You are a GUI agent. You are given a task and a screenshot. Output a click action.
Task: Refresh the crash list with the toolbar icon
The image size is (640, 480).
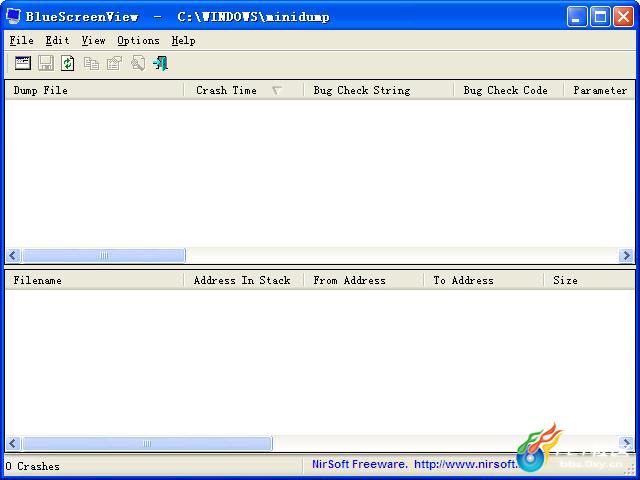(68, 63)
